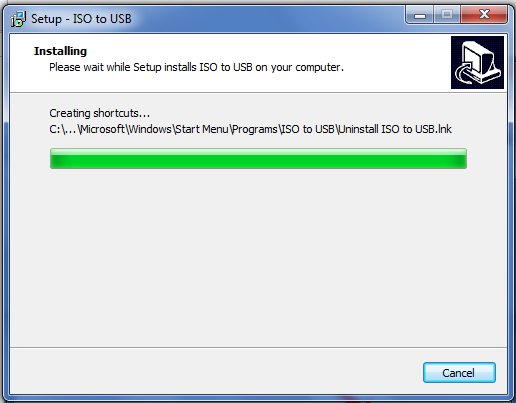
Task: Click the Cancel button
Action: [x=459, y=372]
